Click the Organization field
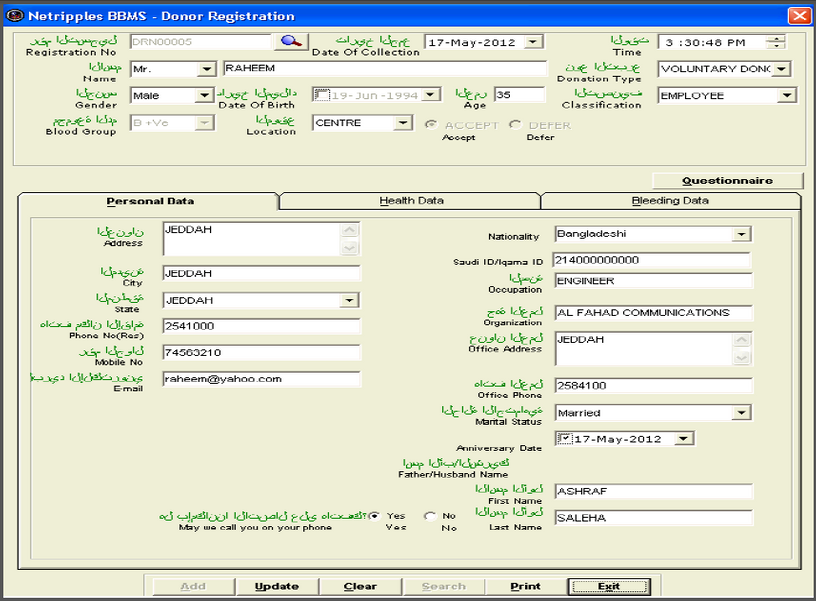The height and width of the screenshot is (601, 816). (654, 312)
